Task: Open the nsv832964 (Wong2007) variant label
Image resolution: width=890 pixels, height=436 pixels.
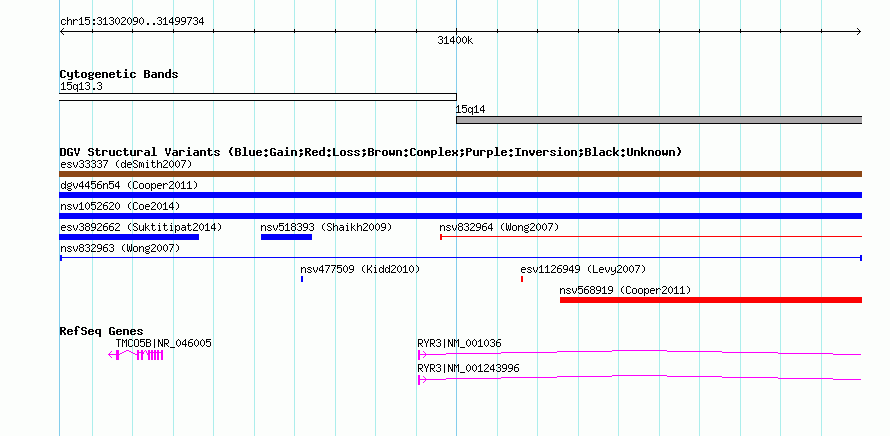Action: tap(499, 228)
